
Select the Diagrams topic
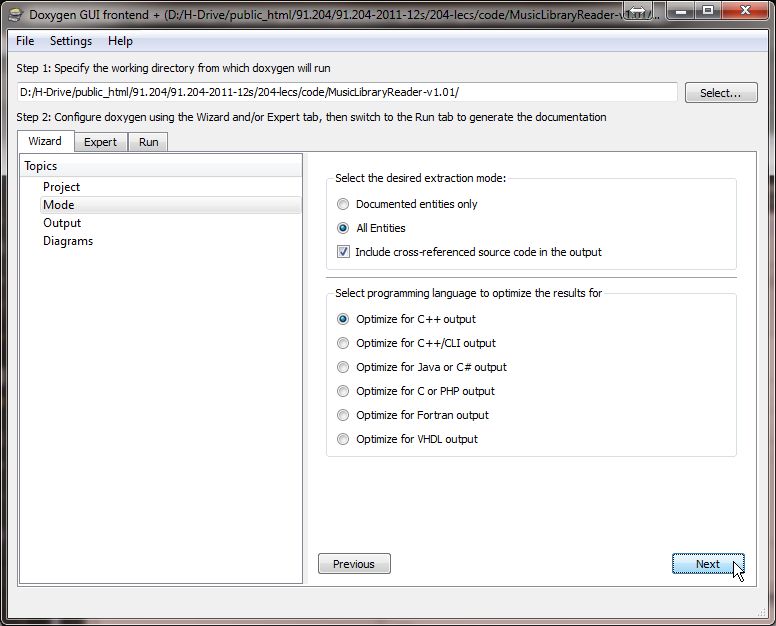68,241
